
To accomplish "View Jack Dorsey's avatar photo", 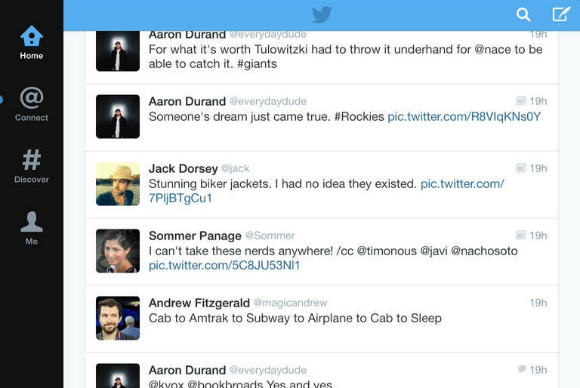I will click(118, 184).
